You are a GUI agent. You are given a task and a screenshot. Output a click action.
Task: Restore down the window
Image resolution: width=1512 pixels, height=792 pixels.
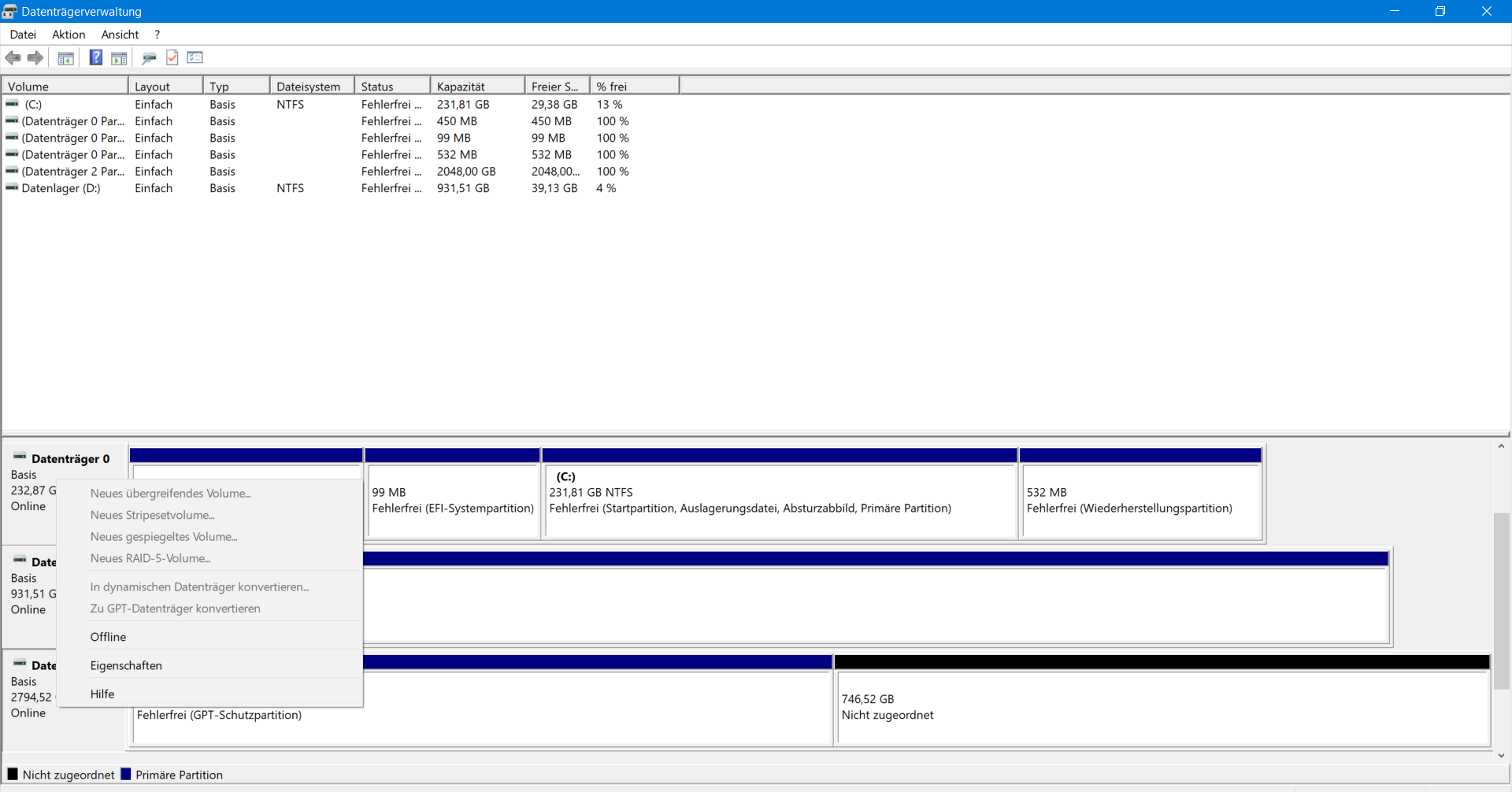[1440, 11]
